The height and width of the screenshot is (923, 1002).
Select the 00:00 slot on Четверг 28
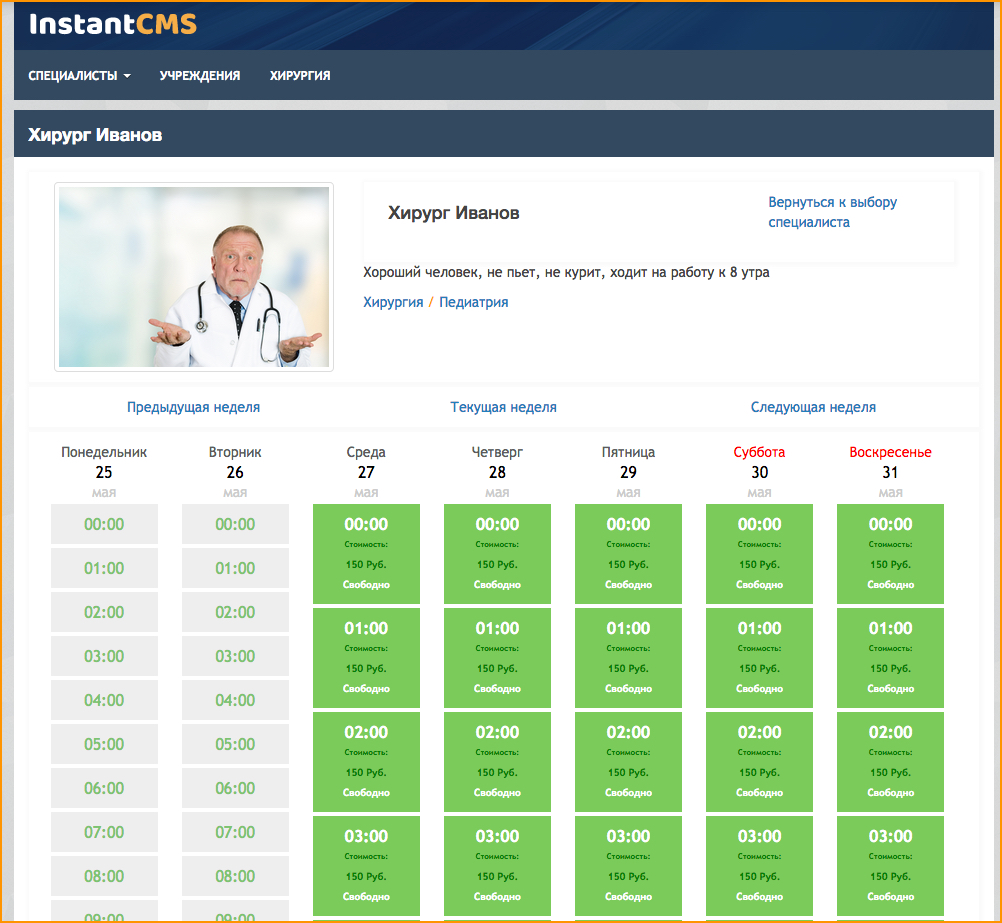(x=497, y=554)
